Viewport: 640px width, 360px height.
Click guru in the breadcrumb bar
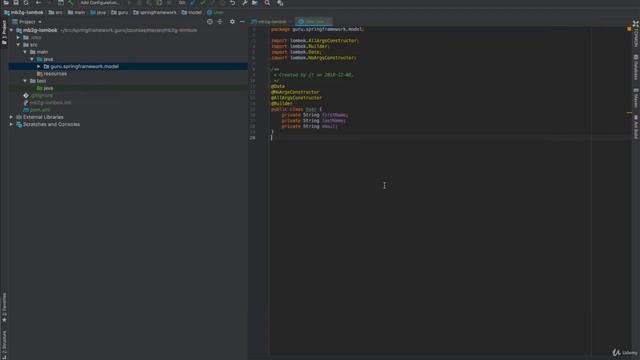[120, 12]
